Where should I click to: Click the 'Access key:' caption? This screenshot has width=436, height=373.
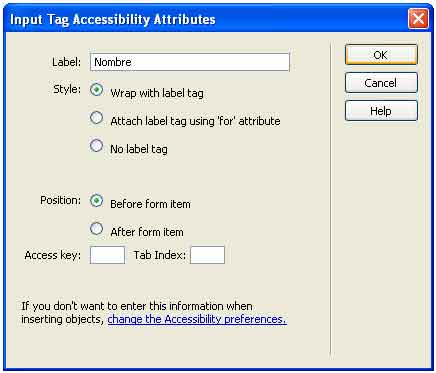point(53,255)
